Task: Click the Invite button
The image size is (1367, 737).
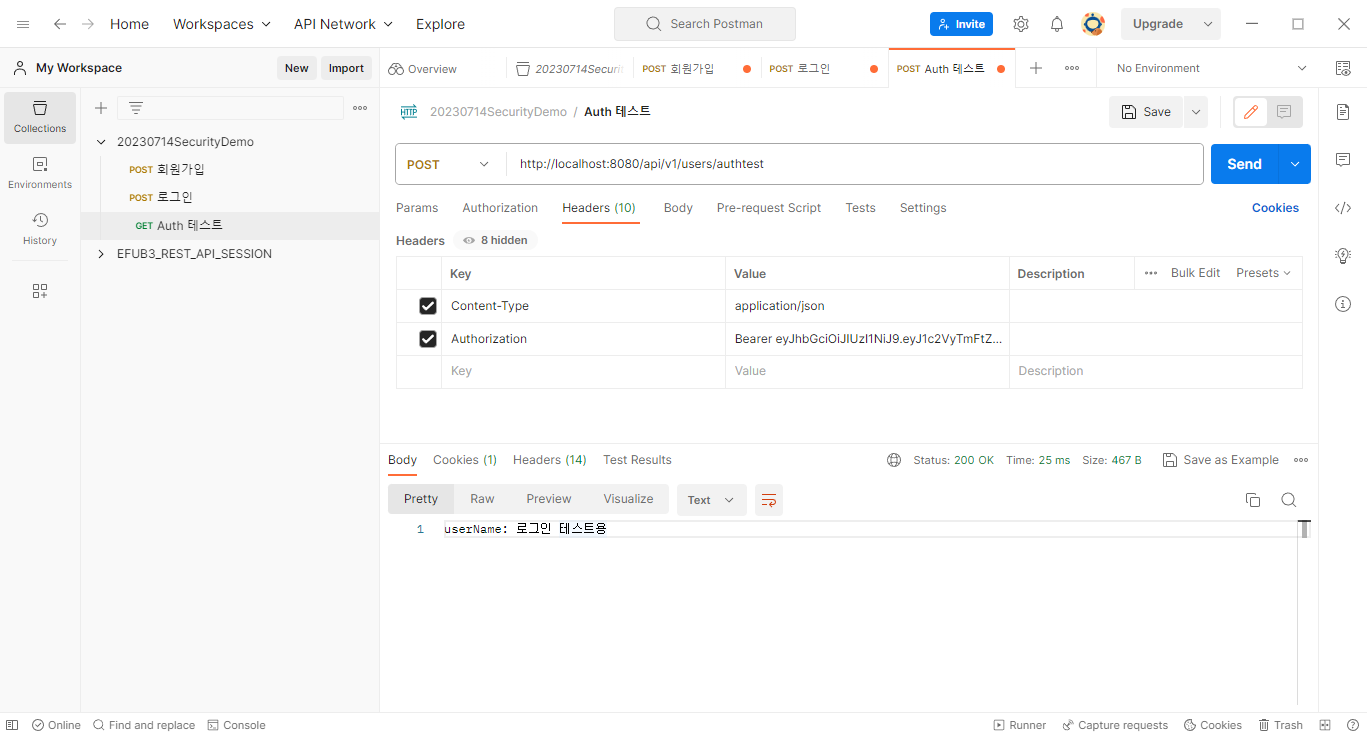Action: tap(961, 24)
